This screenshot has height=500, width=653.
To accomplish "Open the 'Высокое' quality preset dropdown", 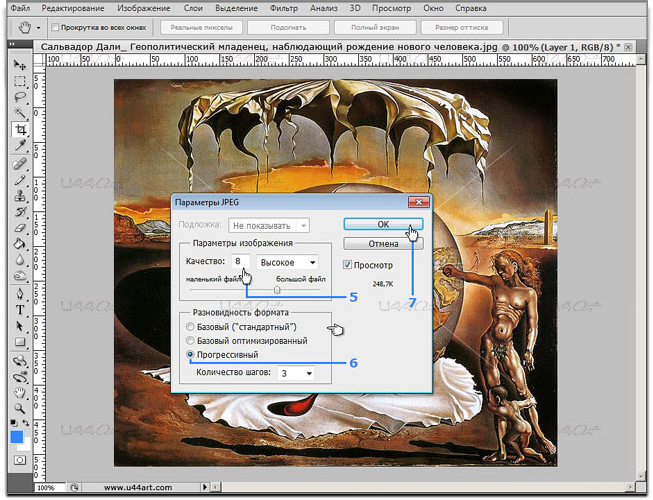I will pos(287,263).
